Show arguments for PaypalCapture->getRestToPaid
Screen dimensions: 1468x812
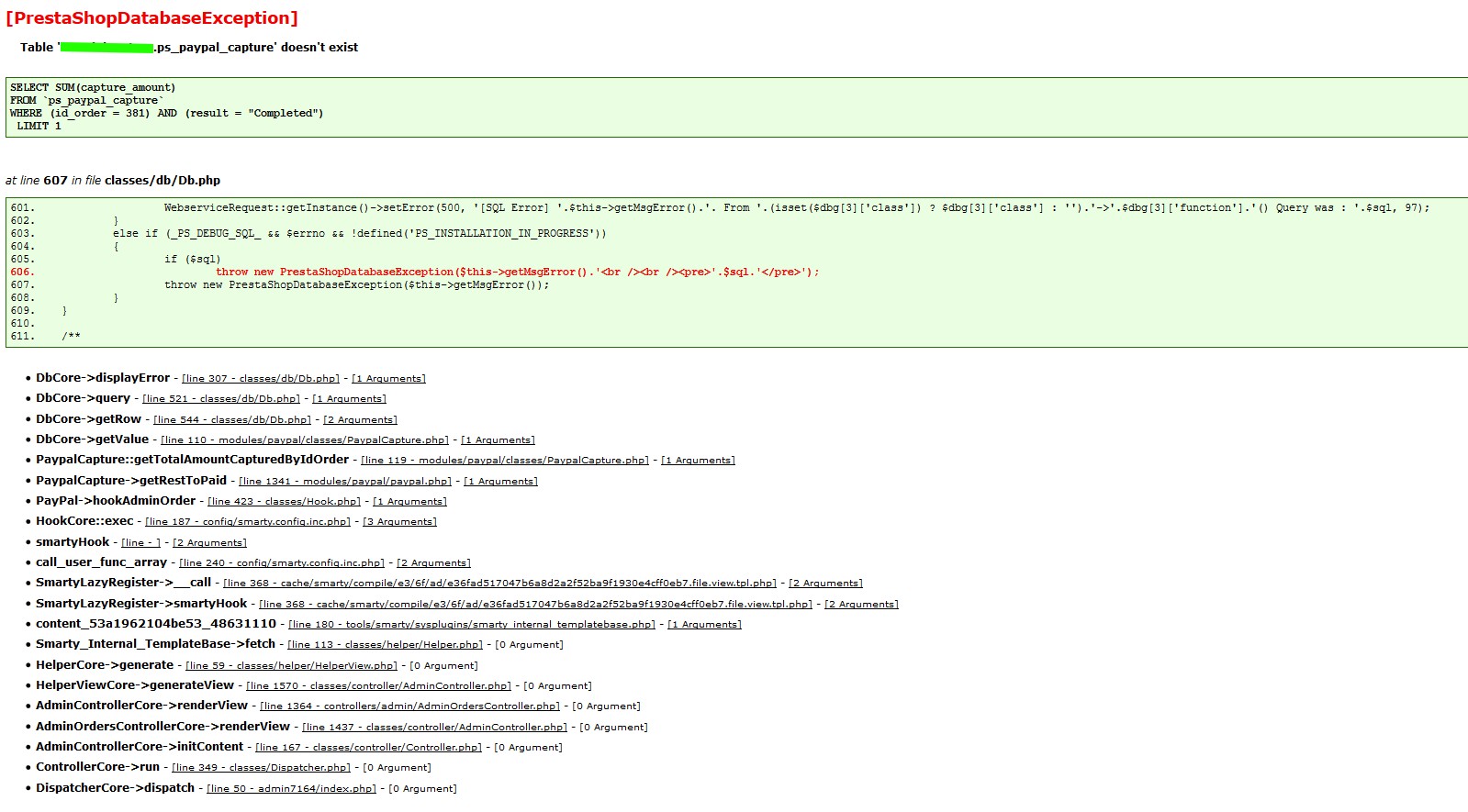click(500, 482)
